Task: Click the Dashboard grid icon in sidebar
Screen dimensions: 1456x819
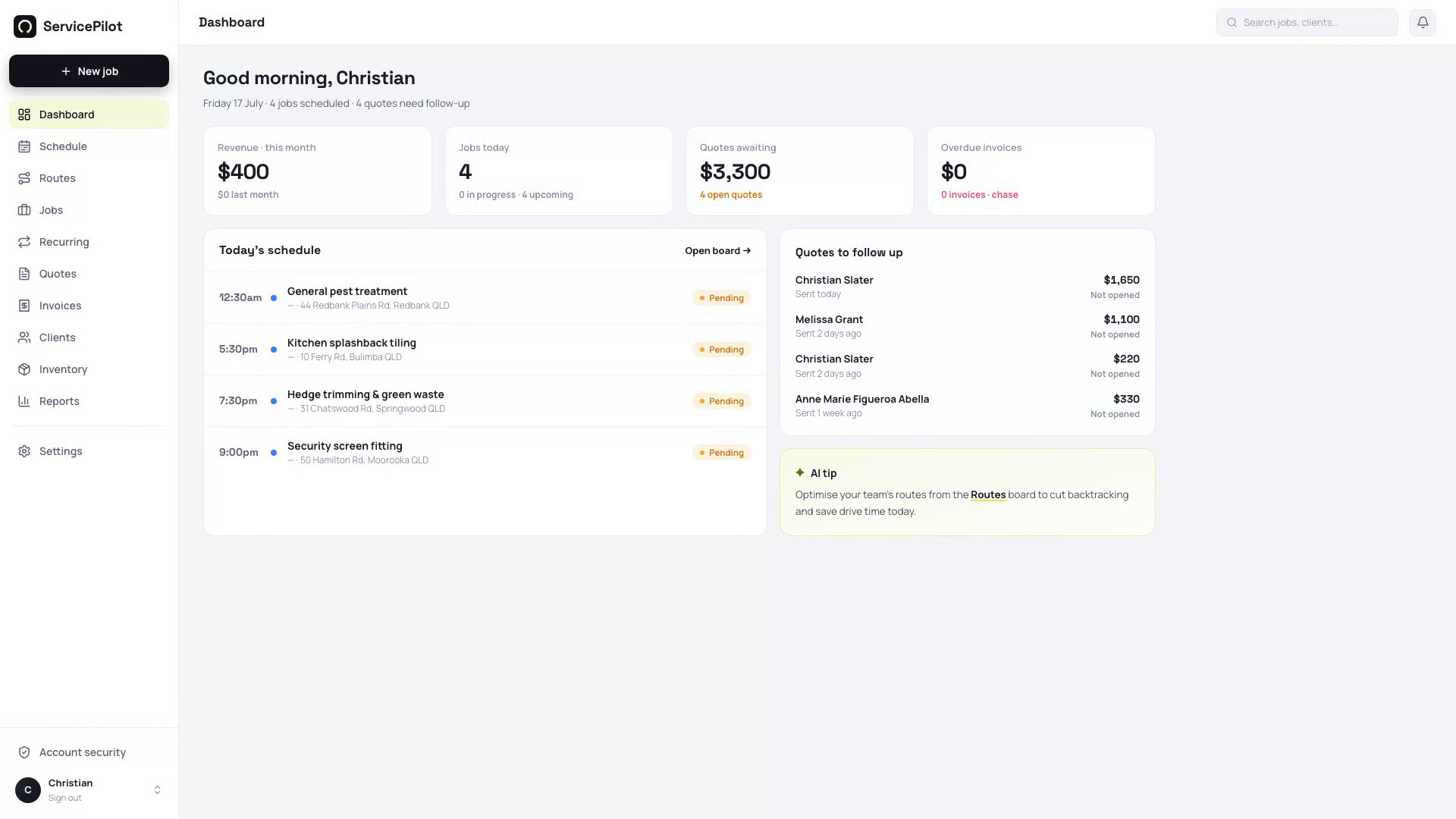Action: click(24, 115)
